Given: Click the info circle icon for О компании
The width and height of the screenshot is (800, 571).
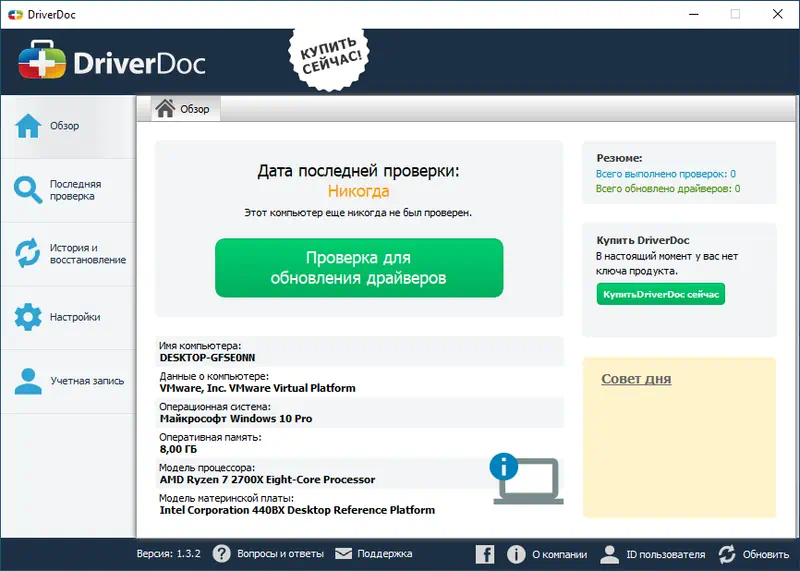Looking at the screenshot, I should [516, 554].
